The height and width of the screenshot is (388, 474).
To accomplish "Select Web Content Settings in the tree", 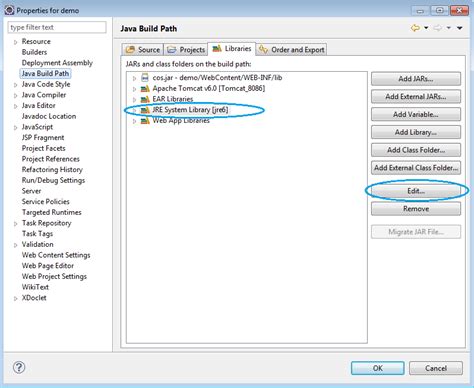I will tap(56, 255).
